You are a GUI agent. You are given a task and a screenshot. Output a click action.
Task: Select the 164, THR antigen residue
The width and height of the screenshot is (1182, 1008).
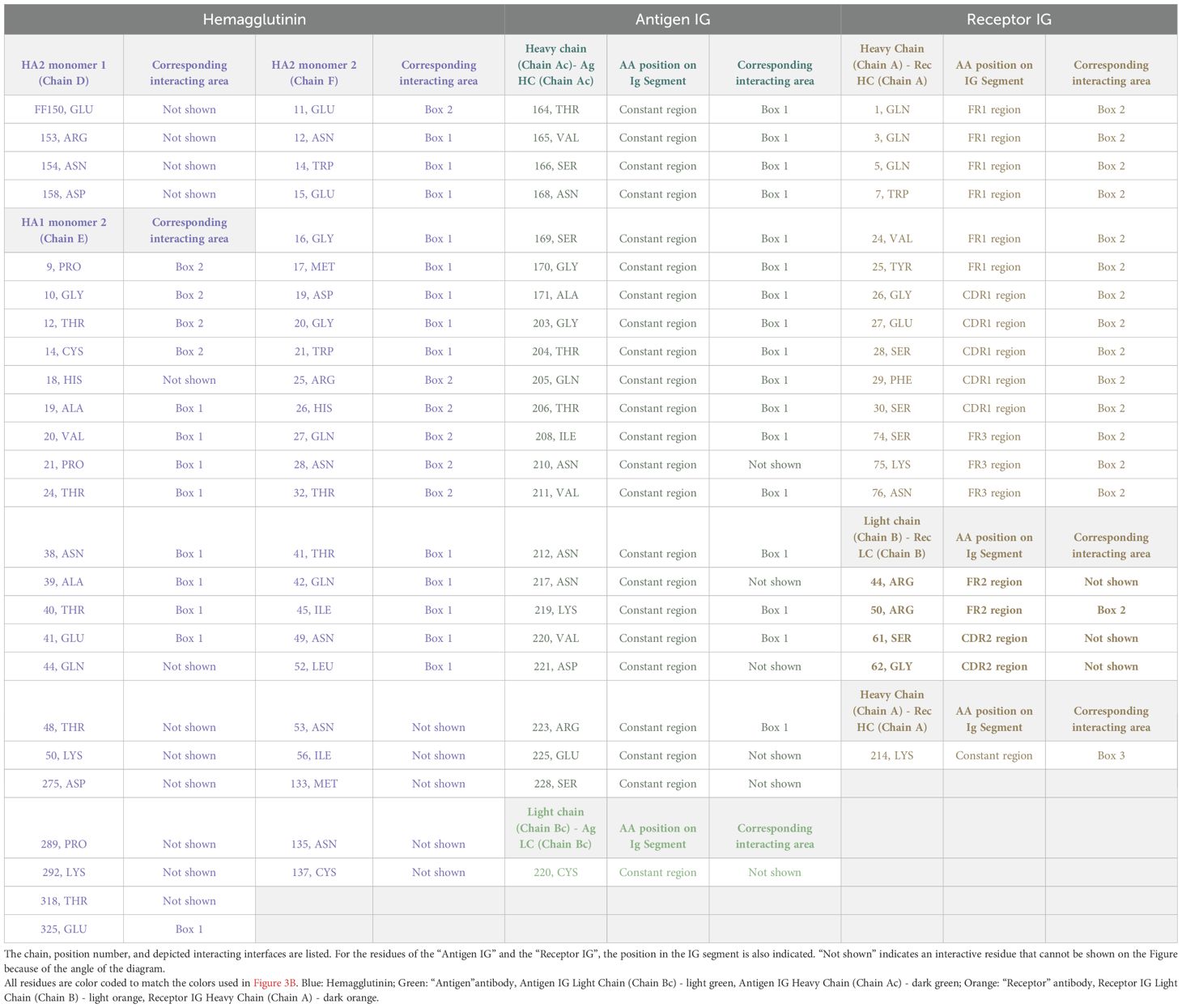555,109
